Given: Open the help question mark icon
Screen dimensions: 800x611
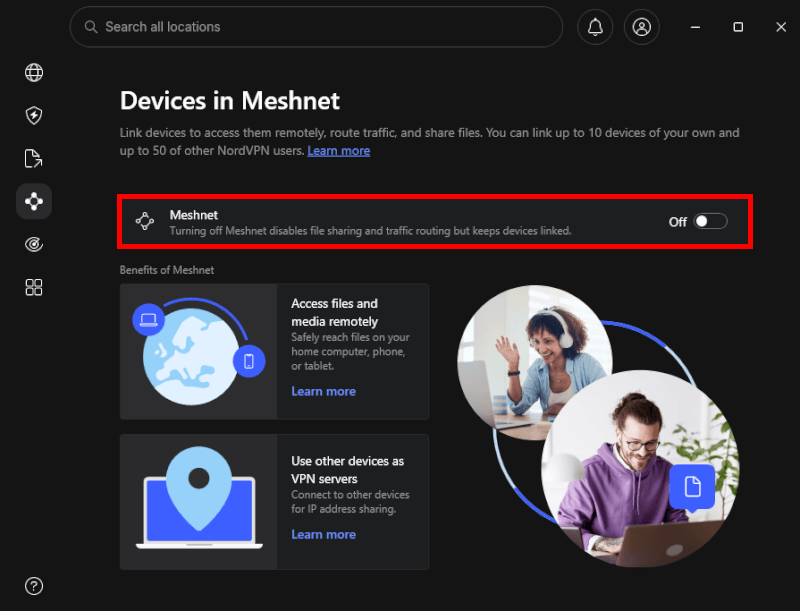Looking at the screenshot, I should [x=34, y=586].
